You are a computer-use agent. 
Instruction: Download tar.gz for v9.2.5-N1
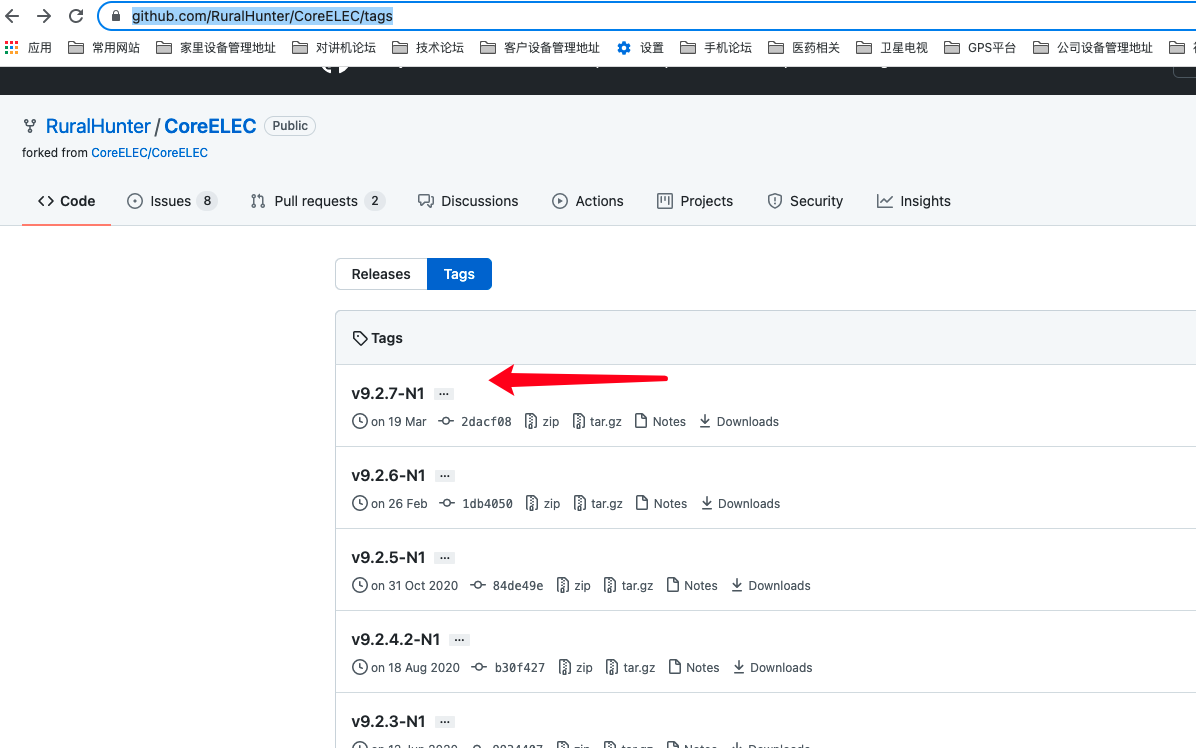[629, 586]
